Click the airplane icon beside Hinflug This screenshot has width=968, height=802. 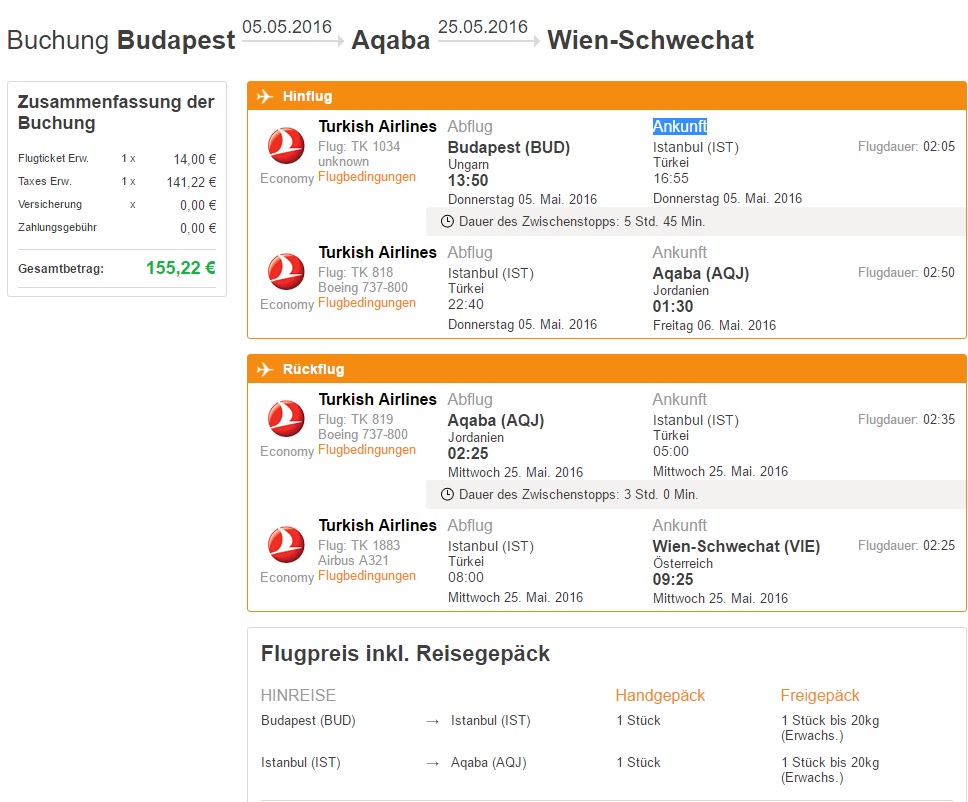[x=265, y=96]
